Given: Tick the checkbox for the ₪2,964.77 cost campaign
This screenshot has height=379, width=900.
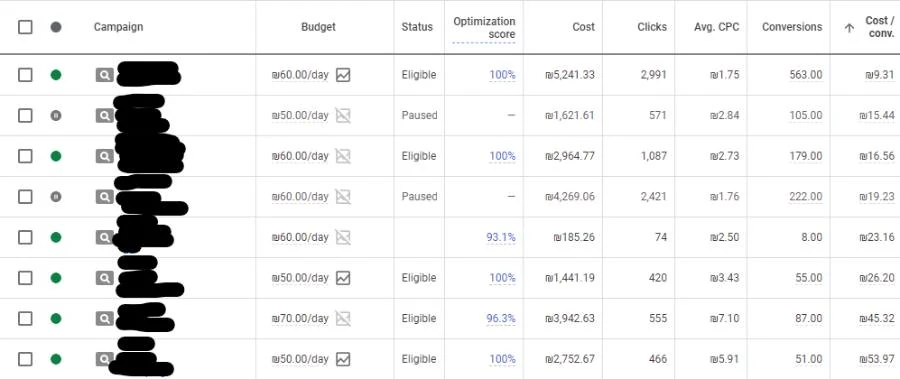Looking at the screenshot, I should pyautogui.click(x=25, y=156).
